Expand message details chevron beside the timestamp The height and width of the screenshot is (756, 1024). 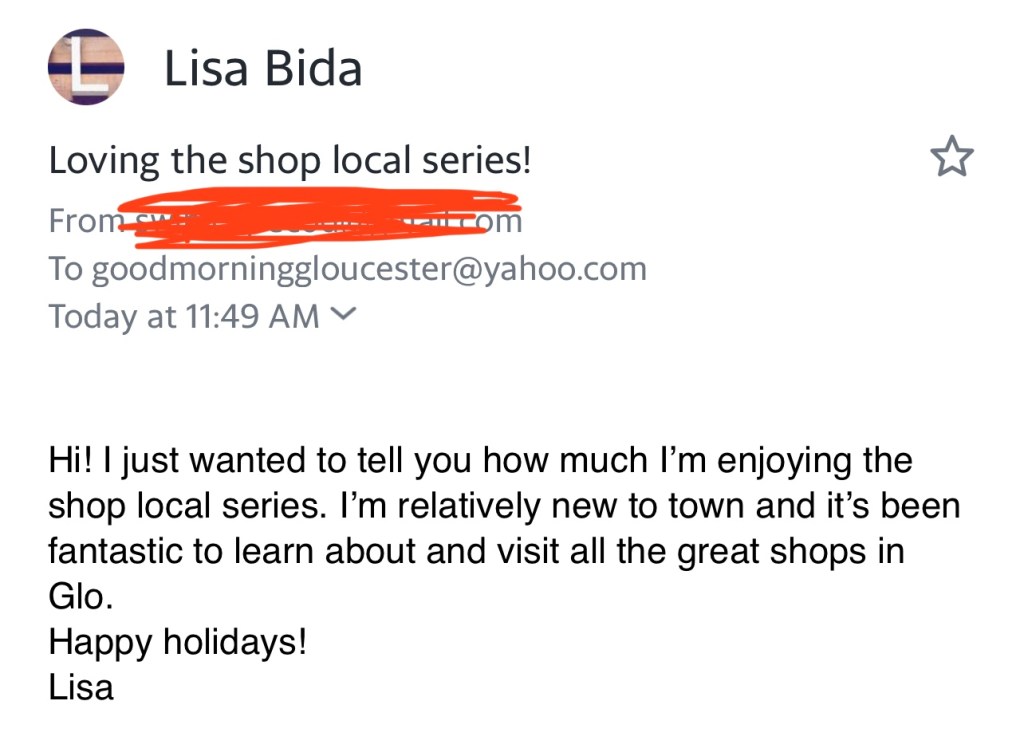(x=342, y=315)
